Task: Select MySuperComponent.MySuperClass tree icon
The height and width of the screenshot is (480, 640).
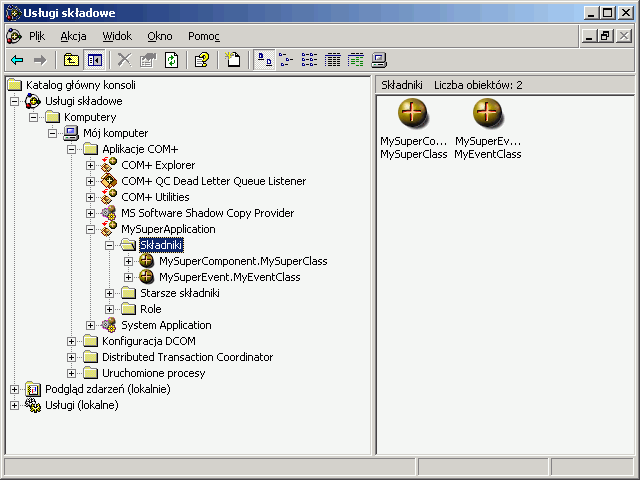Action: (x=147, y=261)
